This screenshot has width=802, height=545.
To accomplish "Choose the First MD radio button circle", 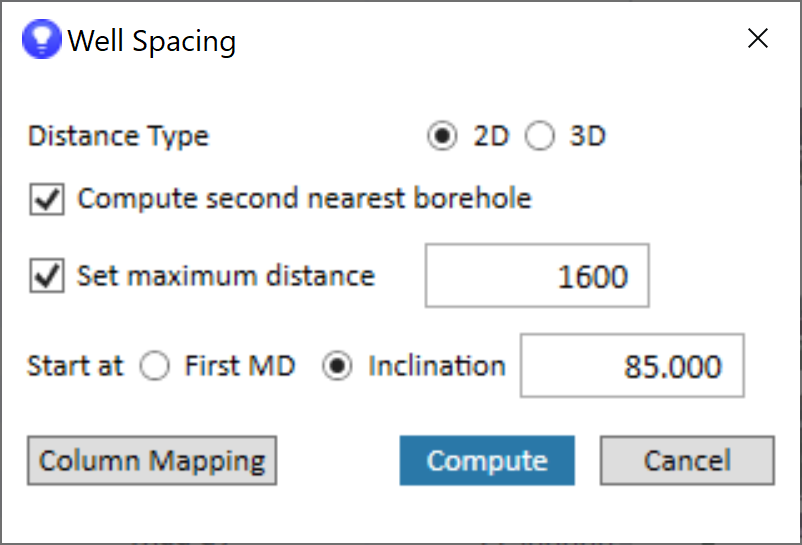I will [155, 366].
